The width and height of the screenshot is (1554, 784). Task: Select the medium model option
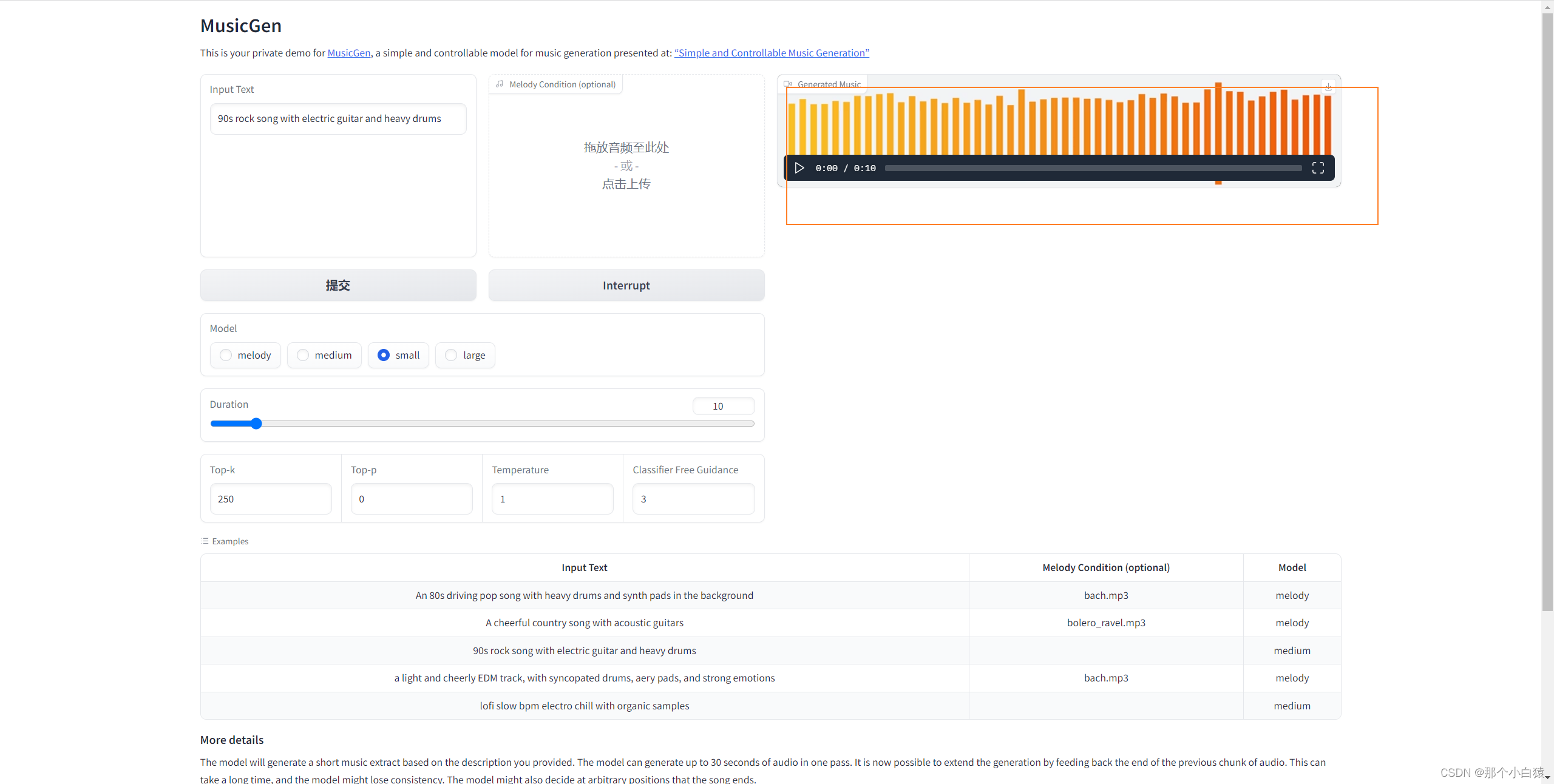click(303, 355)
